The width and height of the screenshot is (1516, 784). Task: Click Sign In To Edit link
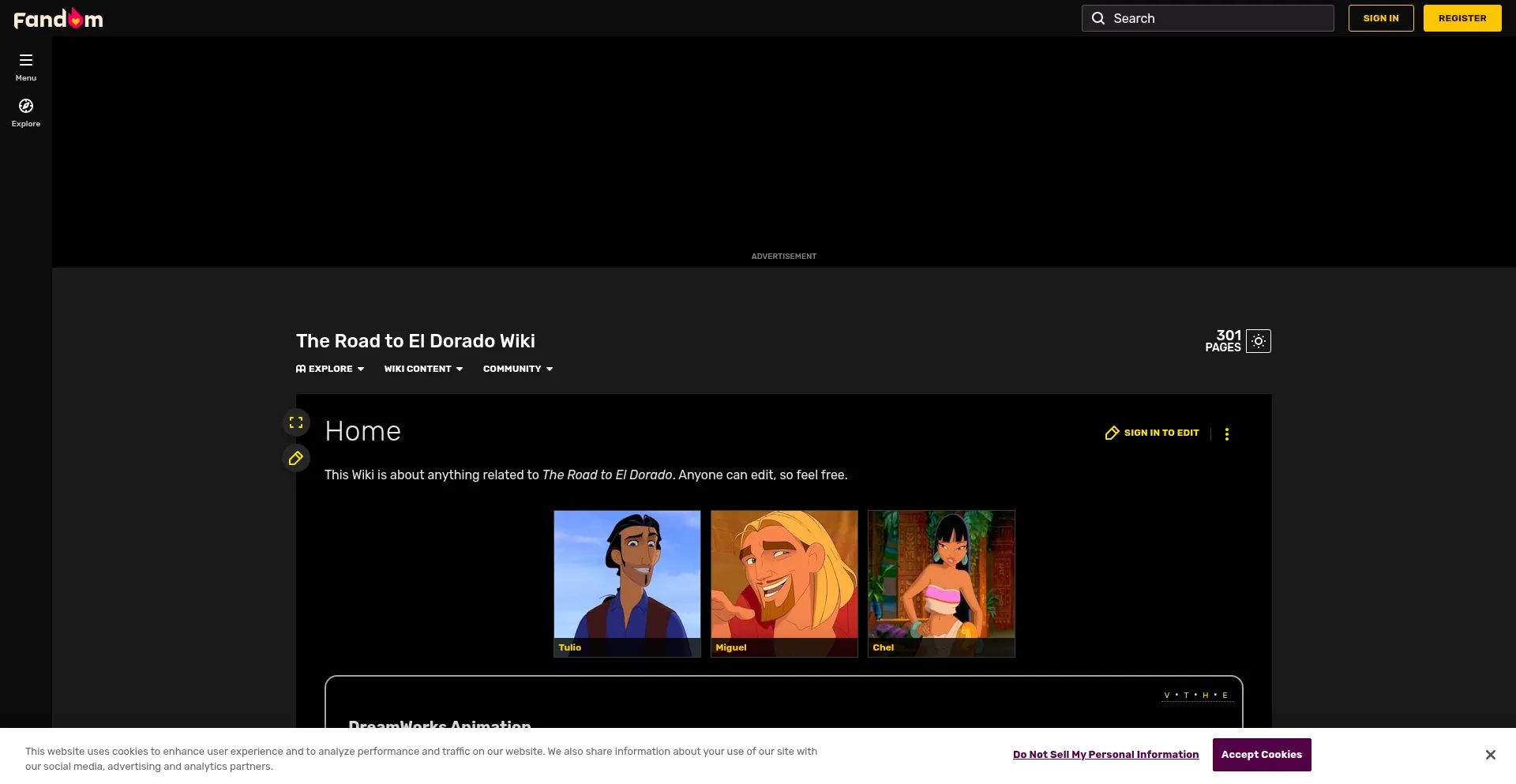point(1153,433)
